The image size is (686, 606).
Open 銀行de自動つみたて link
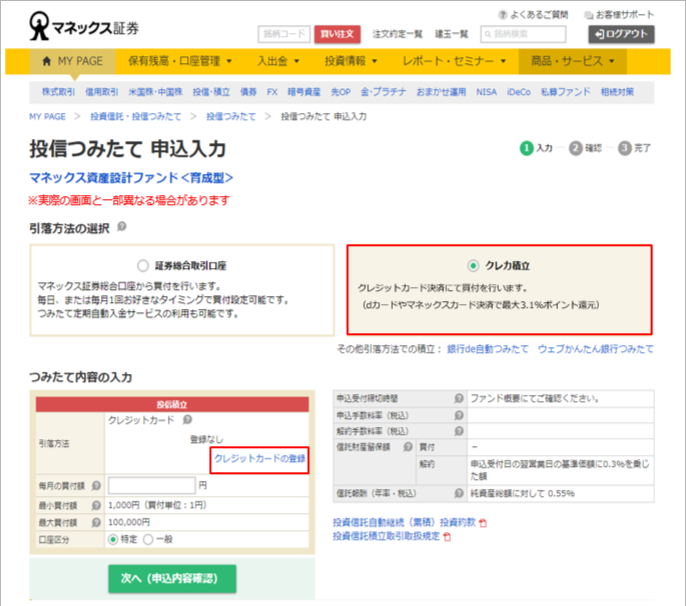487,349
